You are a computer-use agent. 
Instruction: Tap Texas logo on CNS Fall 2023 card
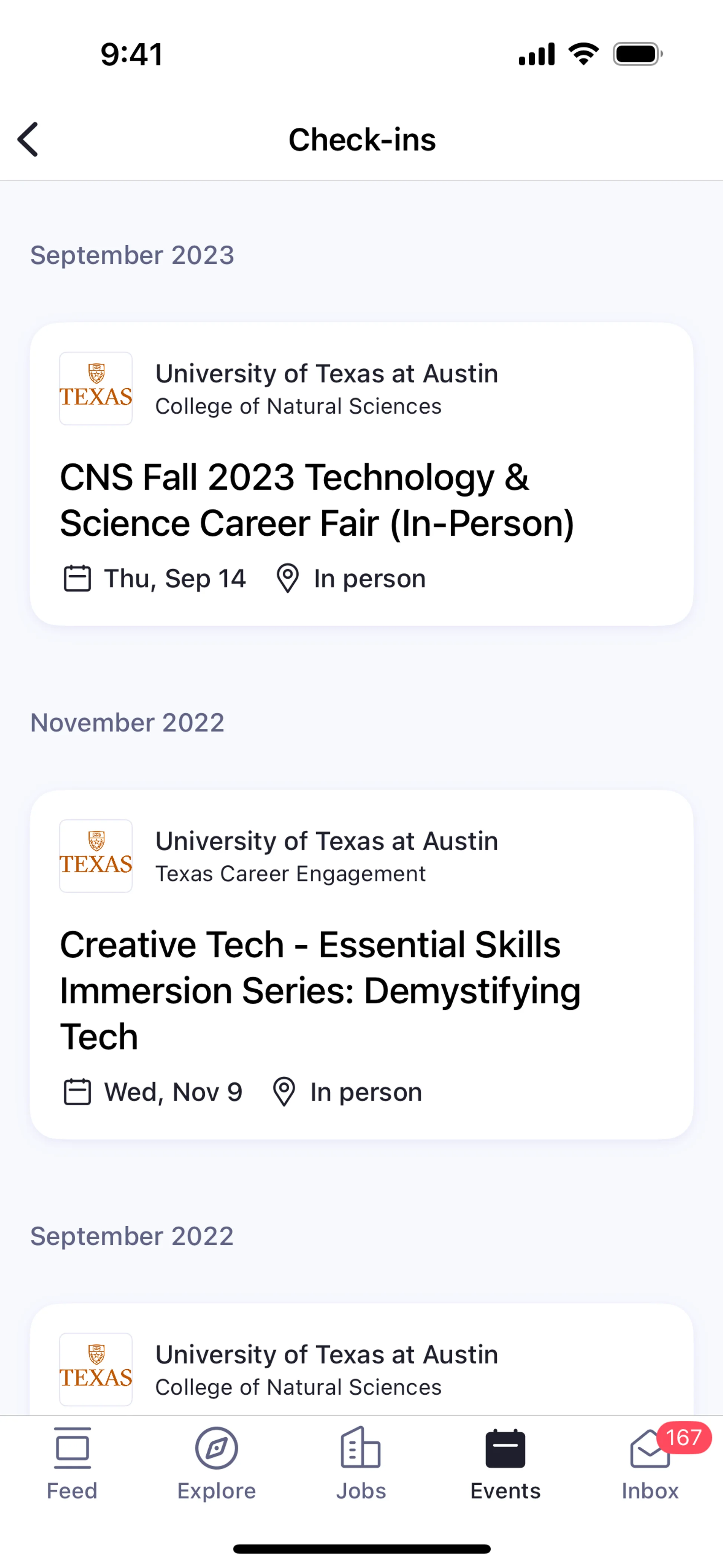pos(96,388)
